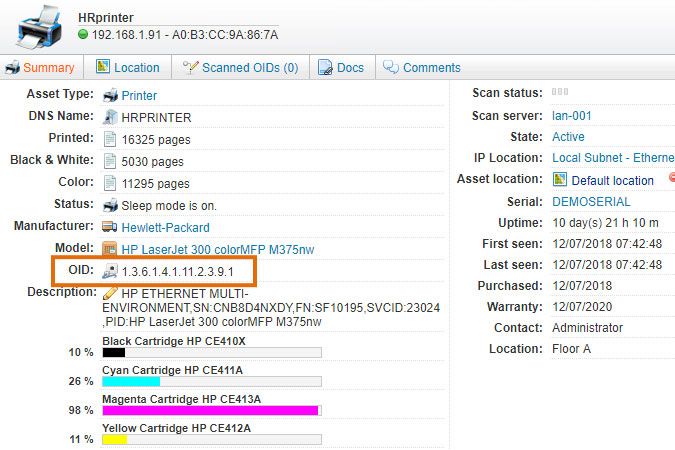Open the Hewlett-Packard manufacturer link
This screenshot has width=675, height=450.
pos(166,228)
